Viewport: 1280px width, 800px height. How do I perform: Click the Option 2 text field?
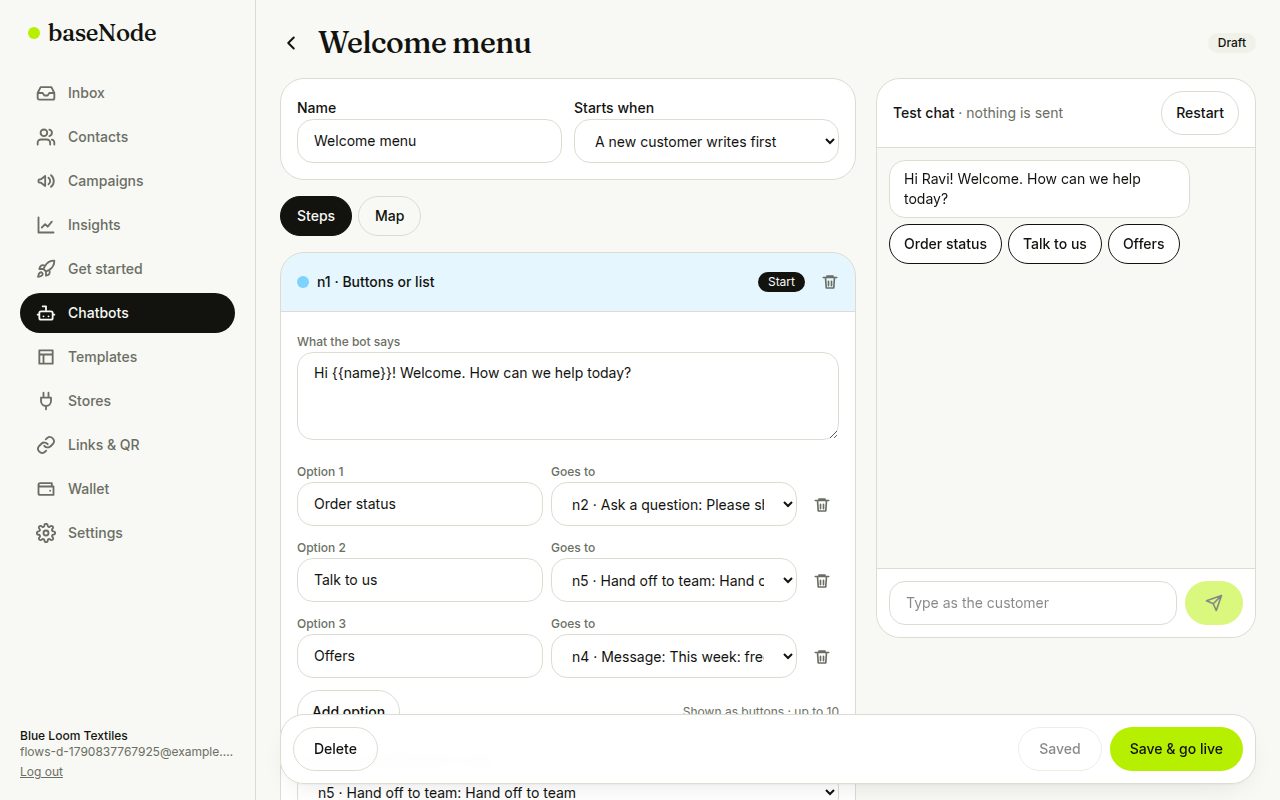pyautogui.click(x=420, y=580)
